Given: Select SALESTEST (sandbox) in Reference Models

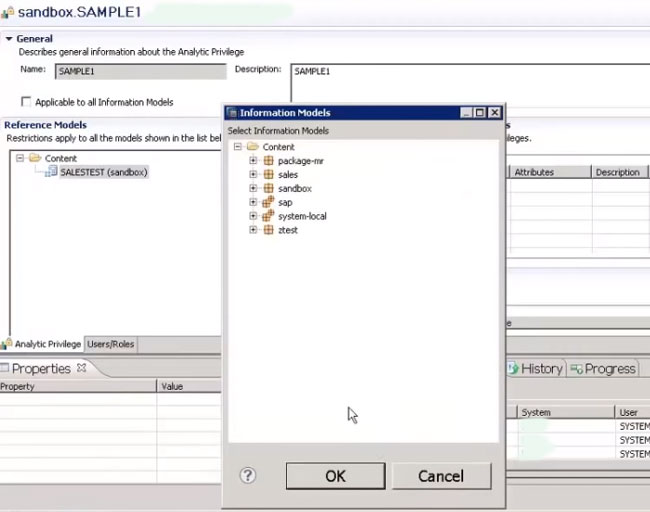Looking at the screenshot, I should click(104, 172).
